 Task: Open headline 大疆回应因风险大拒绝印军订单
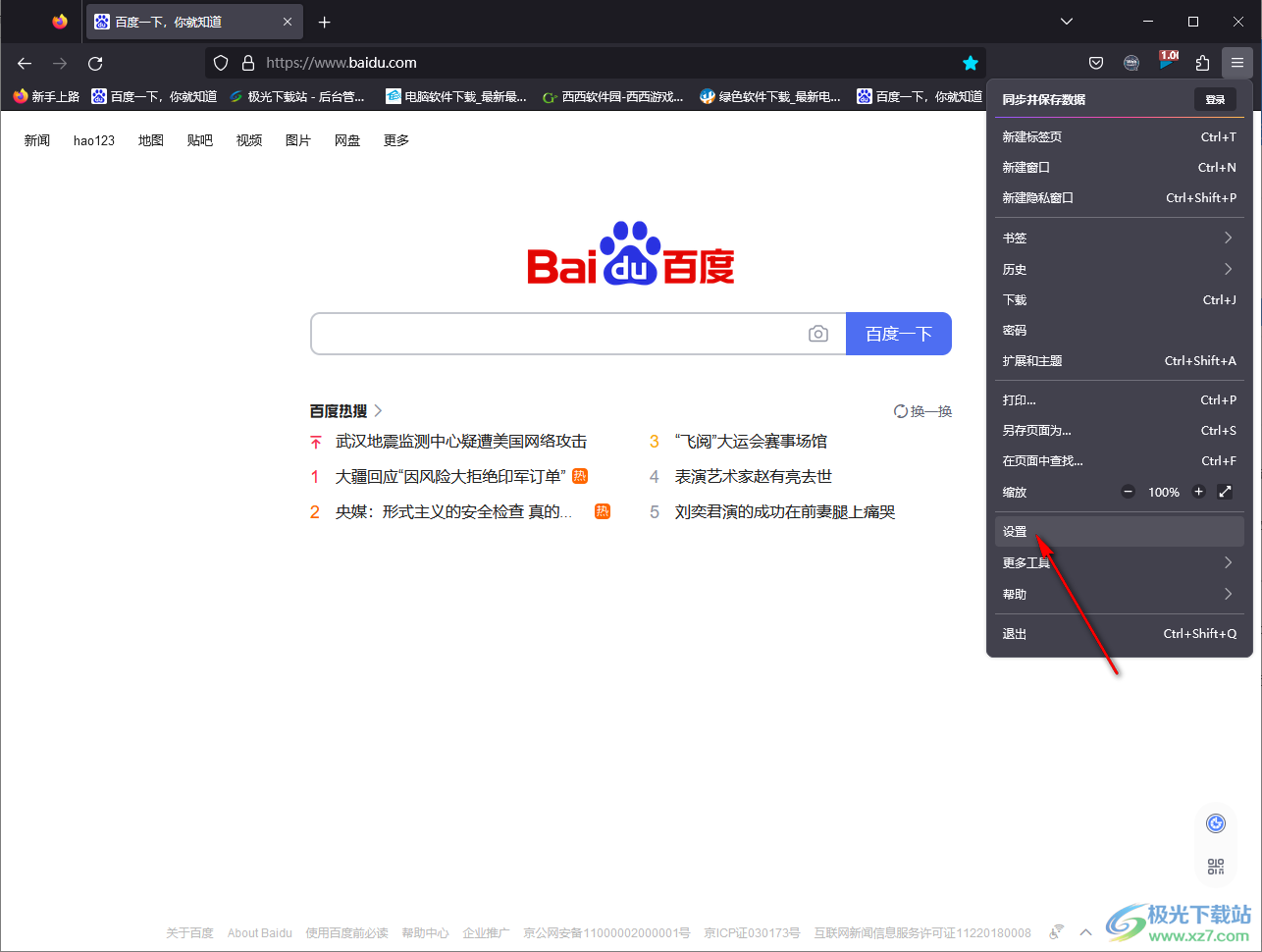pyautogui.click(x=450, y=477)
